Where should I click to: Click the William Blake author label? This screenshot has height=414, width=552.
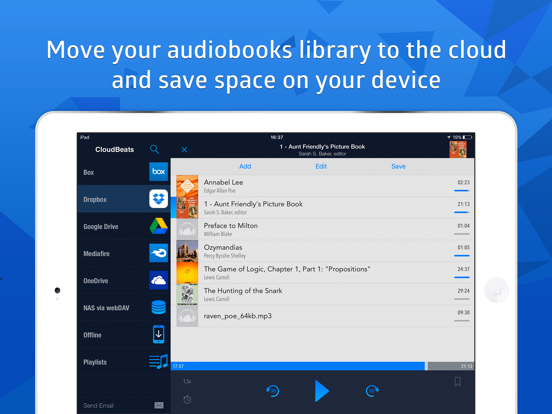[218, 234]
